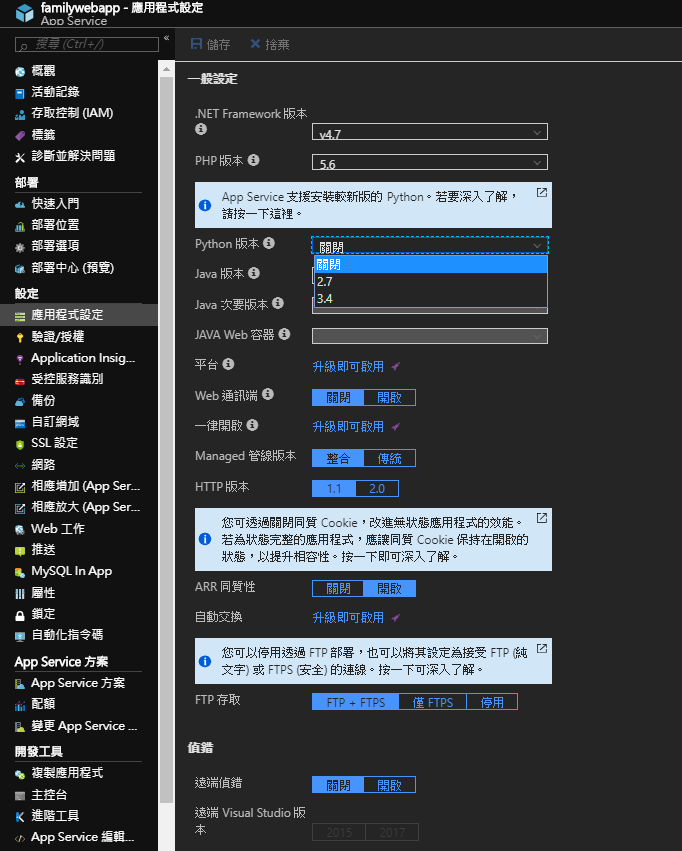This screenshot has height=851, width=682.
Task: Select the 標籤 tag icon
Action: pos(20,136)
